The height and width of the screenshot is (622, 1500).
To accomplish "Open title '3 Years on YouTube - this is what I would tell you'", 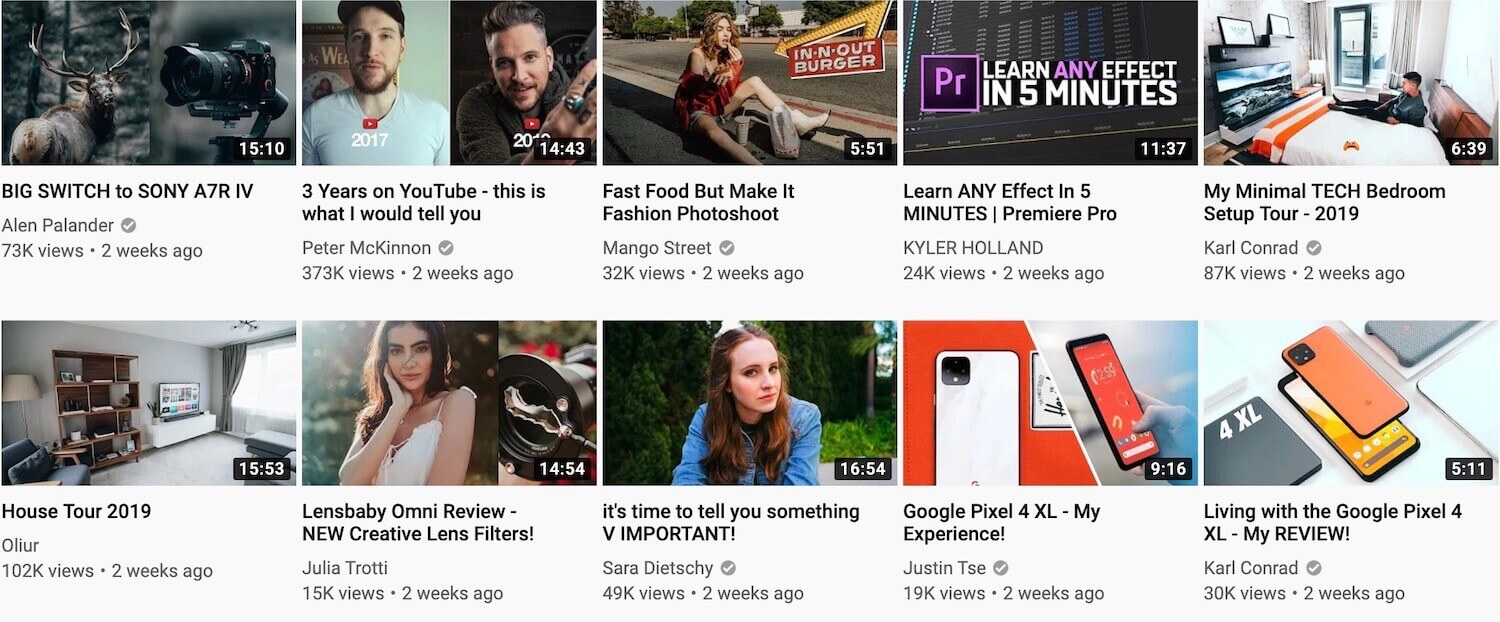I will (x=424, y=202).
